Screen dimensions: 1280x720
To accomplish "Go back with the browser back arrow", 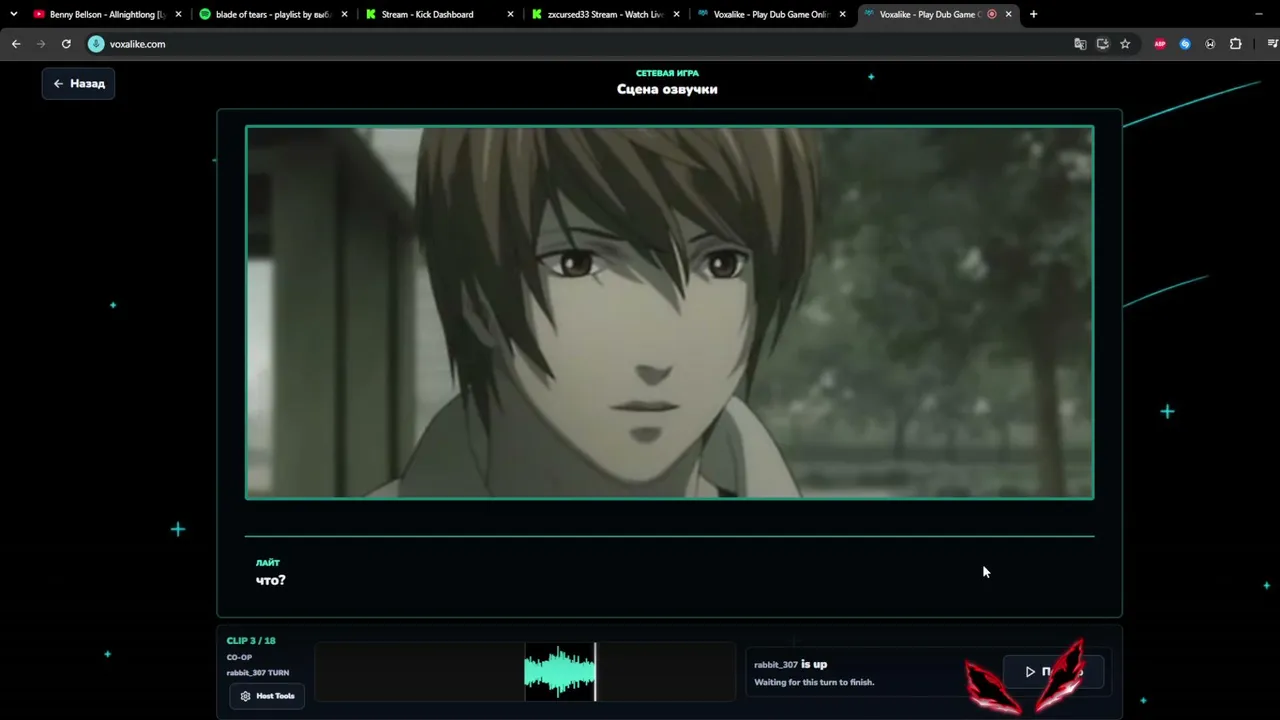I will (16, 44).
